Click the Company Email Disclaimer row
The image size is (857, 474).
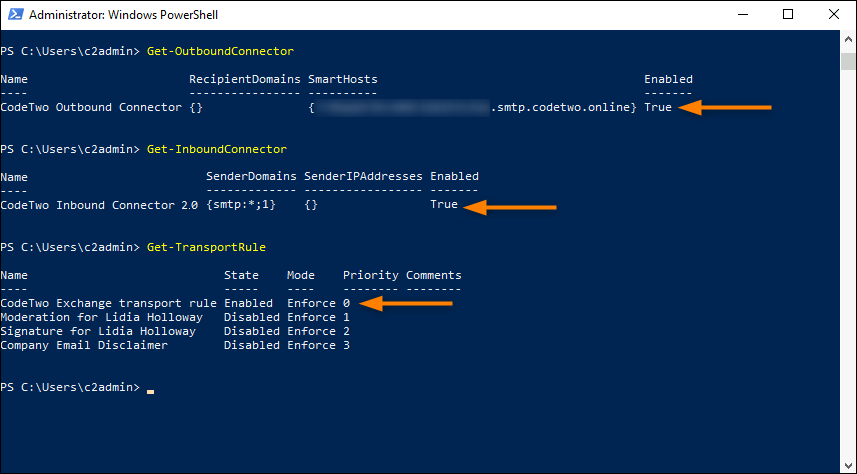point(175,346)
